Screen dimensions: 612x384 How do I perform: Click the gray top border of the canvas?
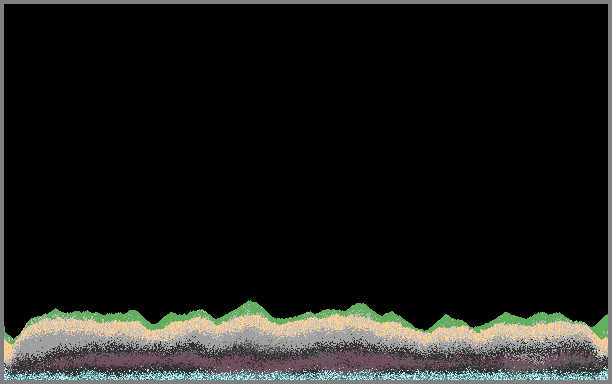[306, 2]
